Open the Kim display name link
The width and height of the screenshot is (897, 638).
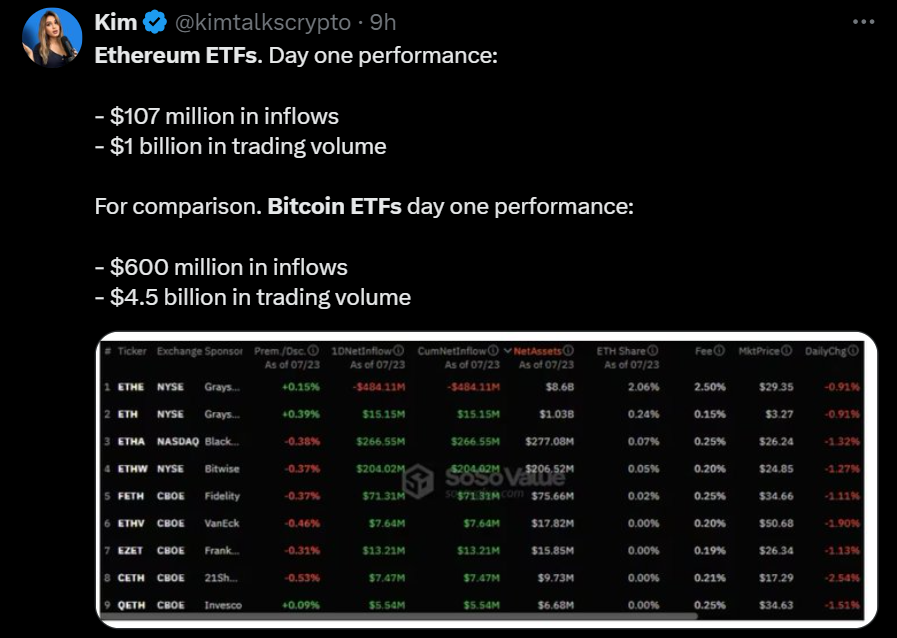(116, 22)
